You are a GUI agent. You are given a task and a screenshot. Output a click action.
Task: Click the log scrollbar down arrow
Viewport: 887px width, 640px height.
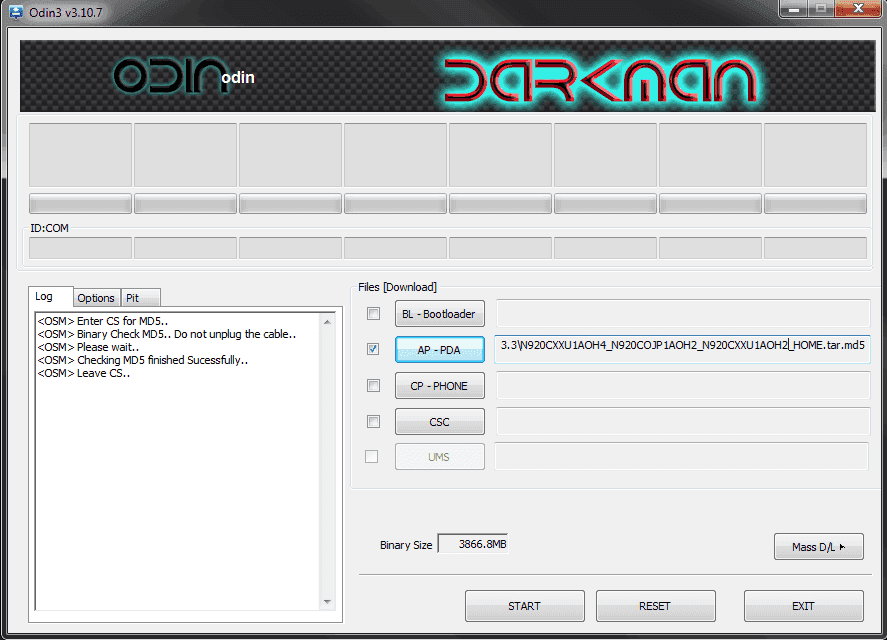click(328, 602)
